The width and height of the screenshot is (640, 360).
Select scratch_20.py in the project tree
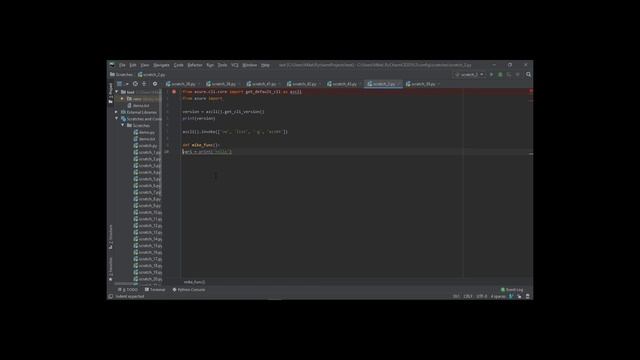pyautogui.click(x=147, y=279)
